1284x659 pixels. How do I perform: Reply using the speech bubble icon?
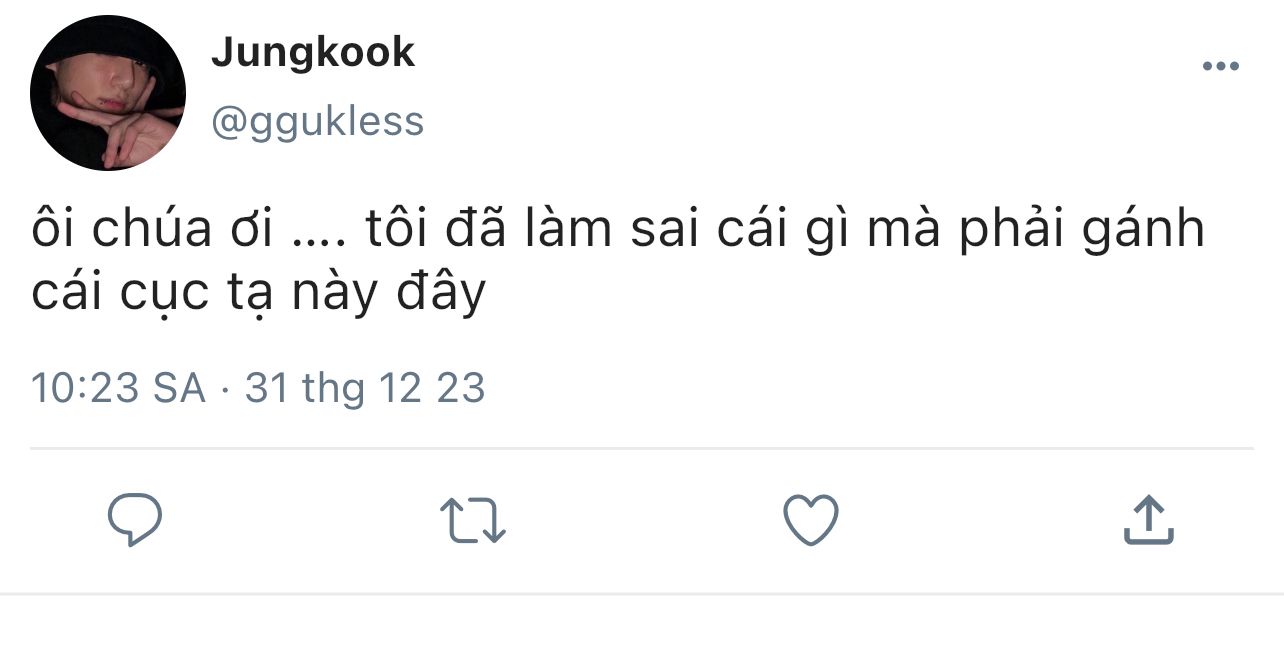[135, 520]
